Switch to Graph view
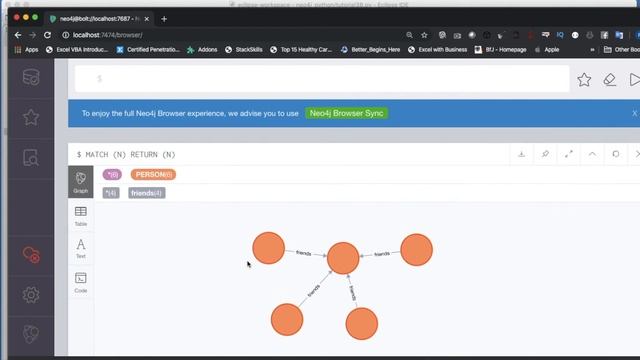Screen dimensions: 640x360 (x=81, y=182)
